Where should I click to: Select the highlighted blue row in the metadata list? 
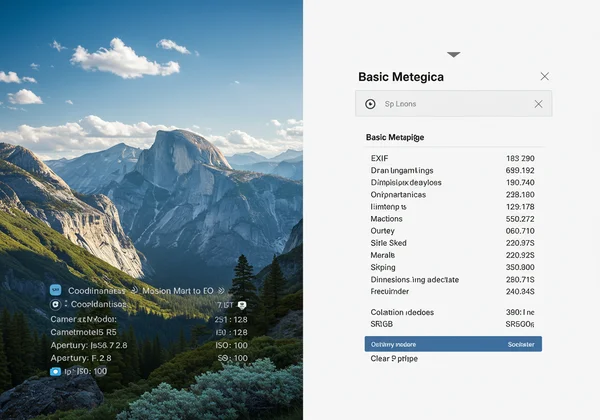453,344
